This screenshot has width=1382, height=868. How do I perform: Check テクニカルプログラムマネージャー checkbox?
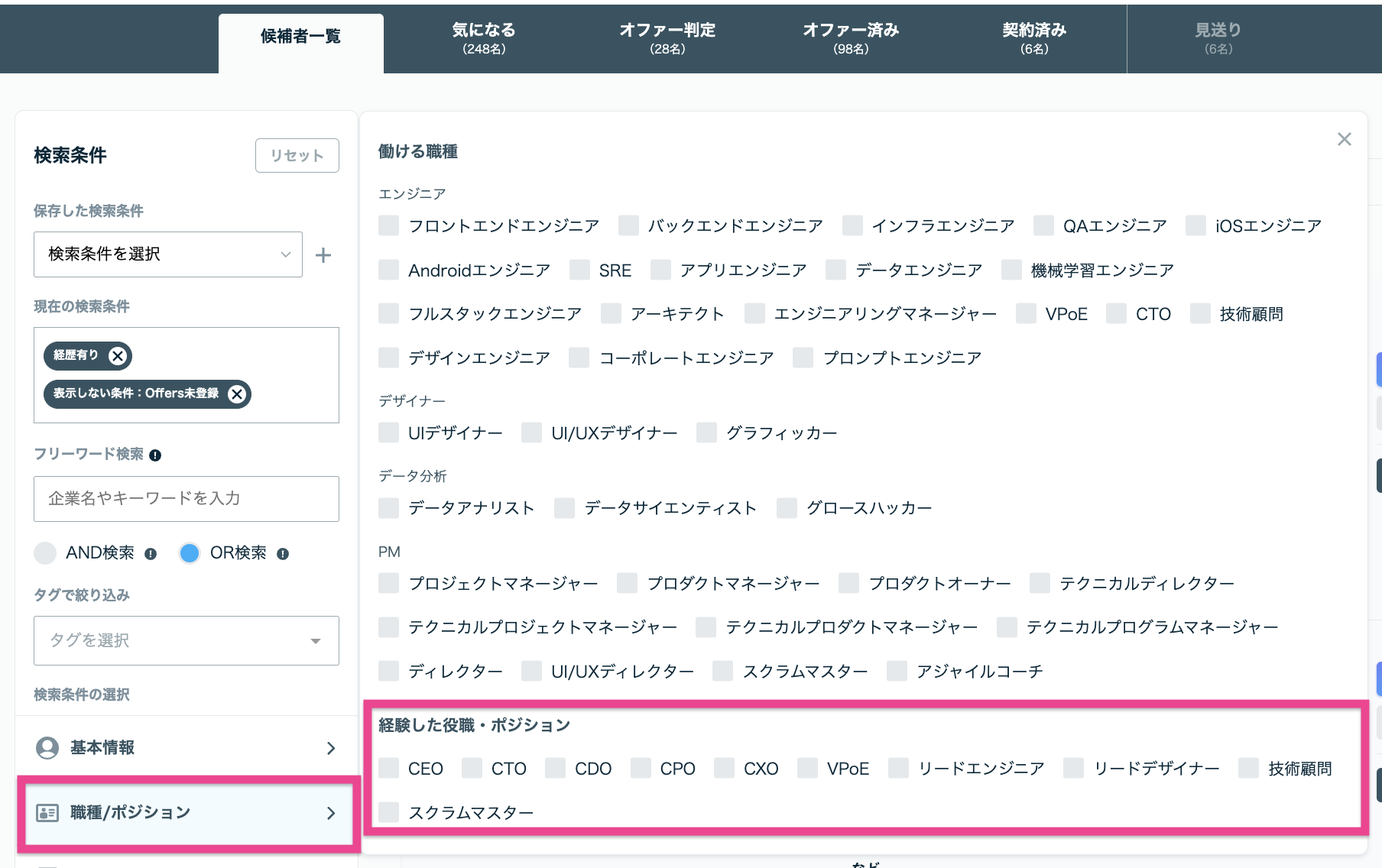click(x=1007, y=627)
